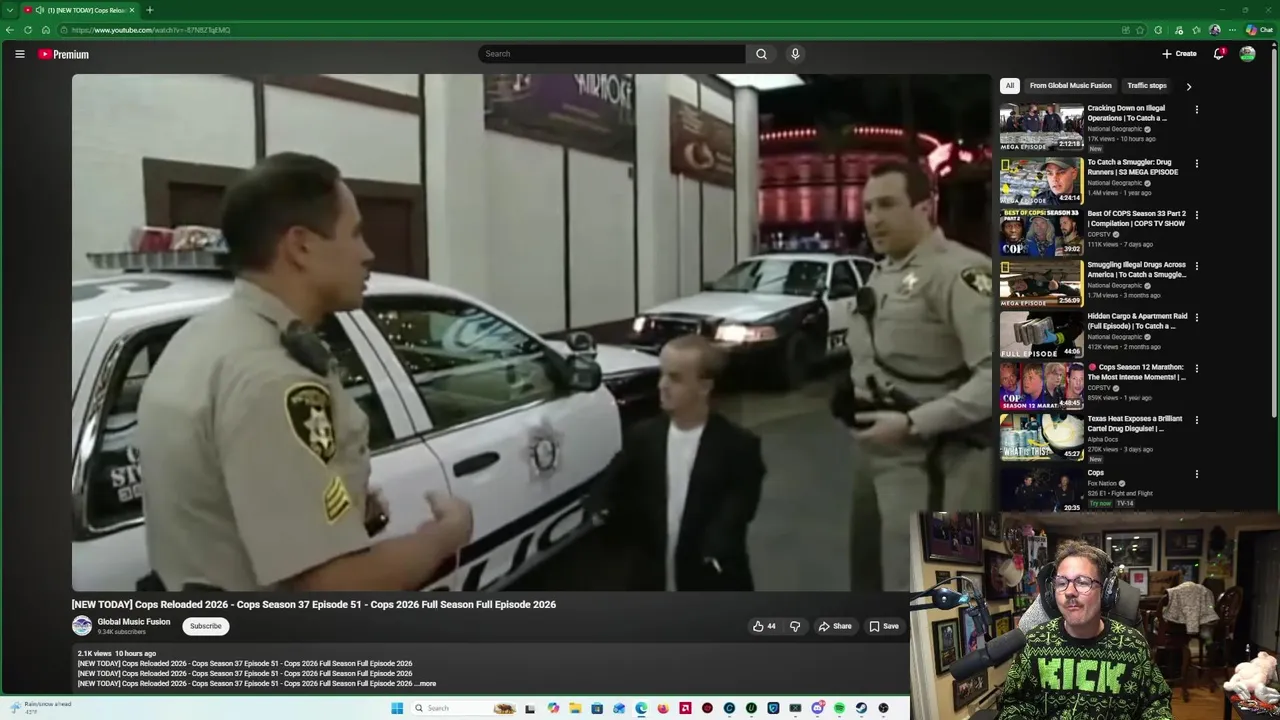The image size is (1280, 720).
Task: Open weather widget Rain/snow ahead
Action: point(41,707)
